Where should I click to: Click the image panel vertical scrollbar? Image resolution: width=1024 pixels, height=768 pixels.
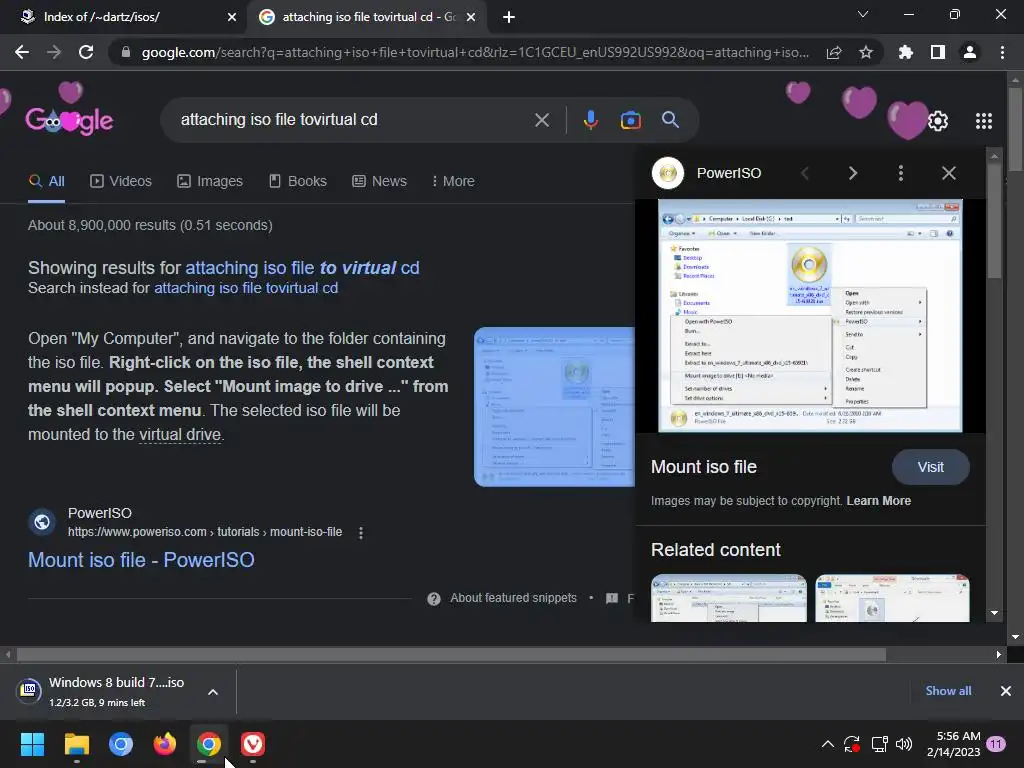coord(994,222)
